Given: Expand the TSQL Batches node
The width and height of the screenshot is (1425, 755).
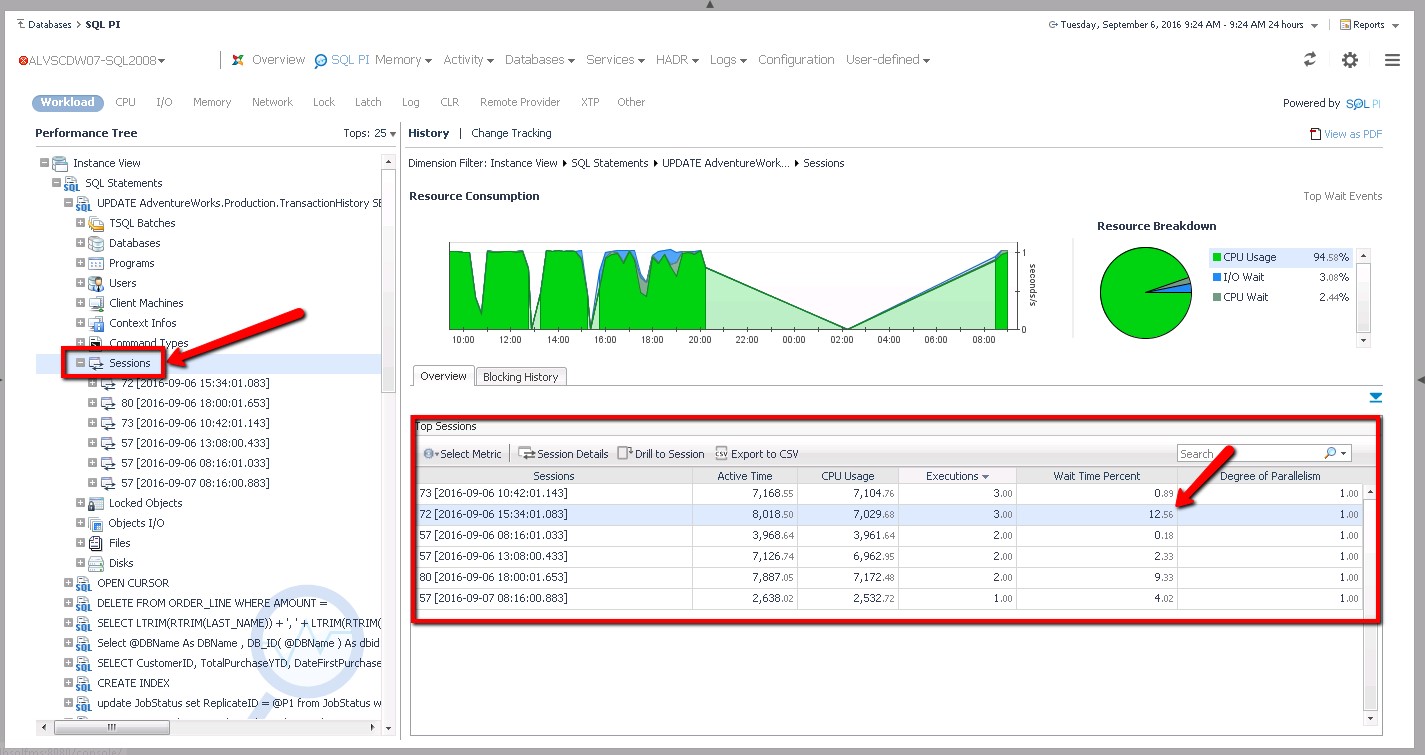Looking at the screenshot, I should [81, 223].
